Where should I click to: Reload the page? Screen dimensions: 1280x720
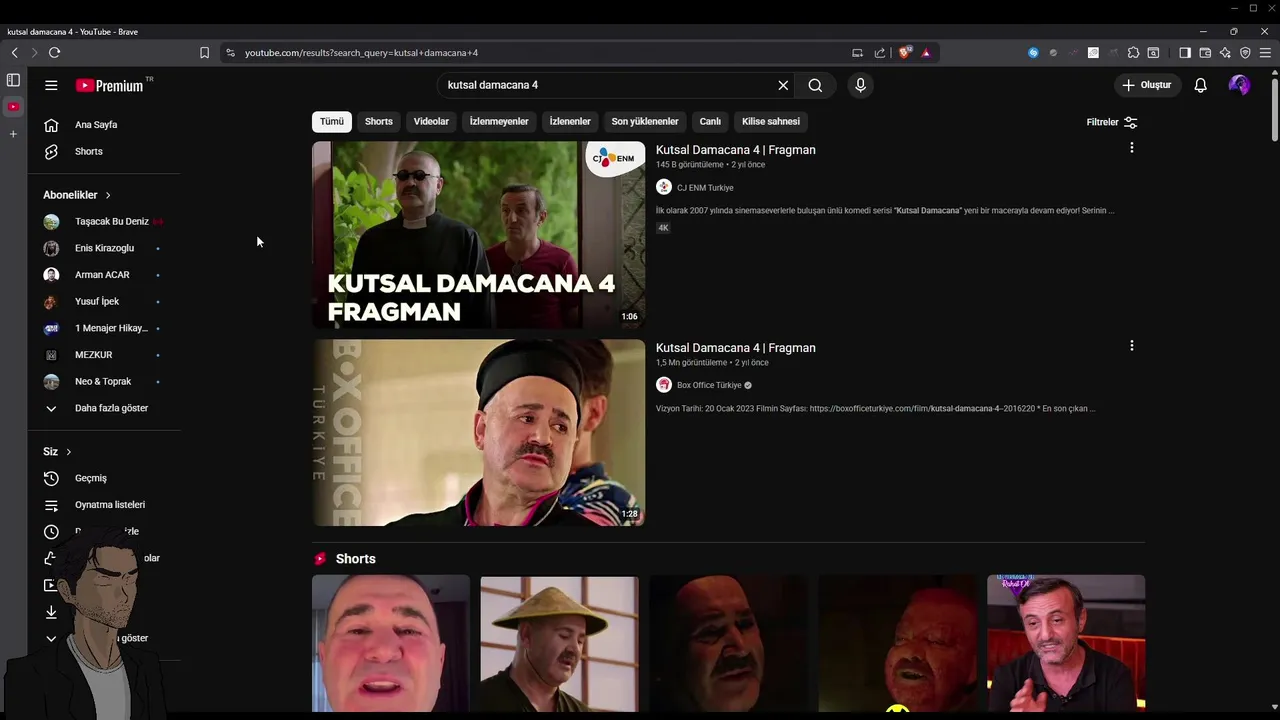pos(54,53)
